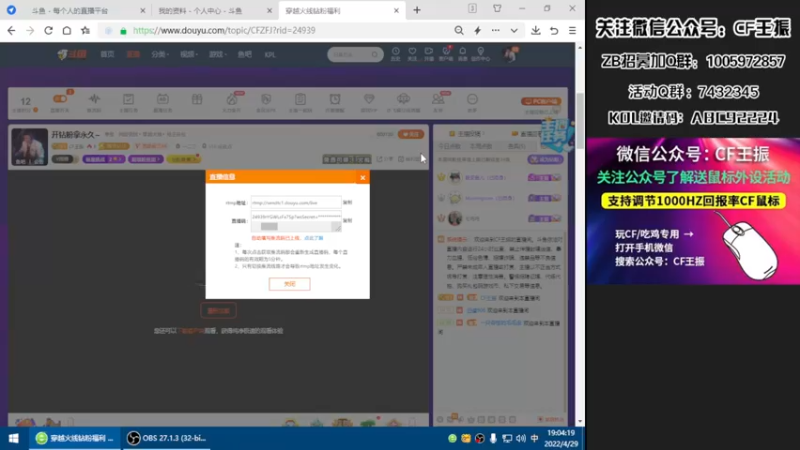Click the Douyu site search box

point(355,54)
